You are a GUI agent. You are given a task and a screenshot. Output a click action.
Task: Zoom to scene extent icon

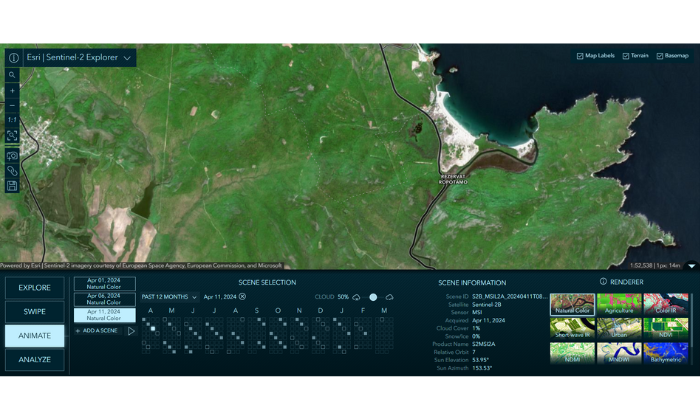[x=12, y=135]
